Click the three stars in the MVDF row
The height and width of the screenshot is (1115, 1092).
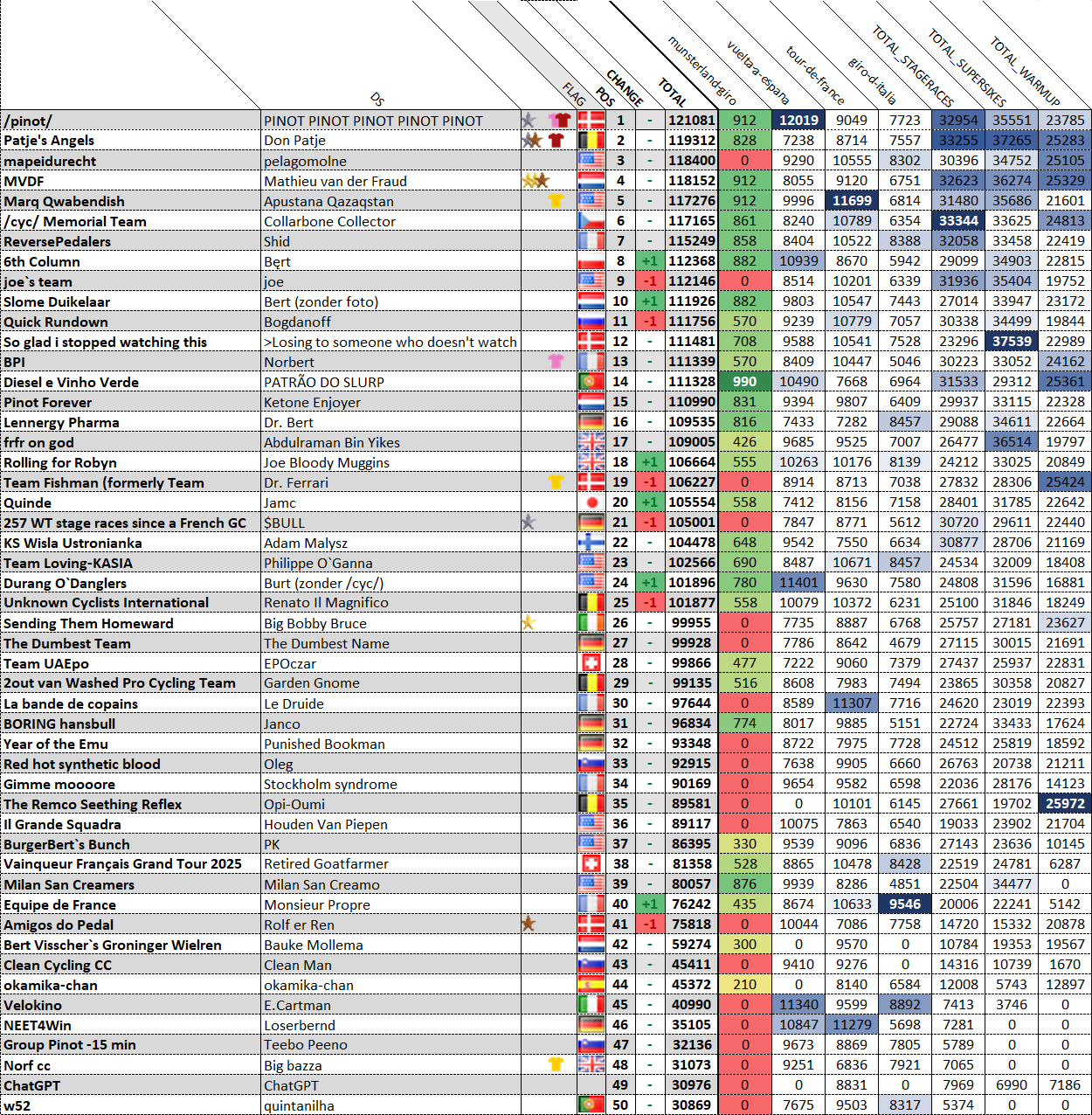click(535, 181)
